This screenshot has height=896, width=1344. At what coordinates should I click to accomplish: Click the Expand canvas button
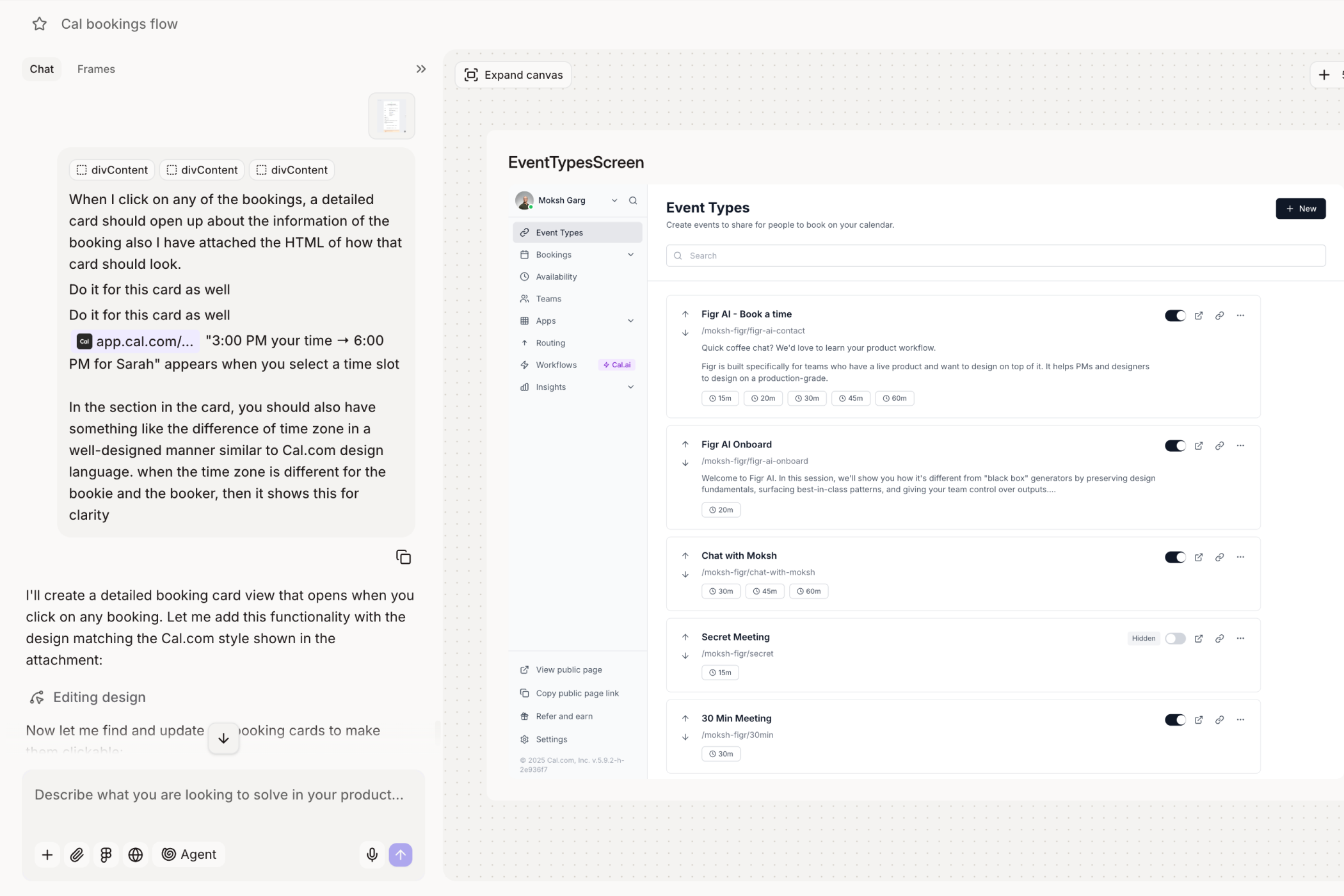click(x=513, y=75)
